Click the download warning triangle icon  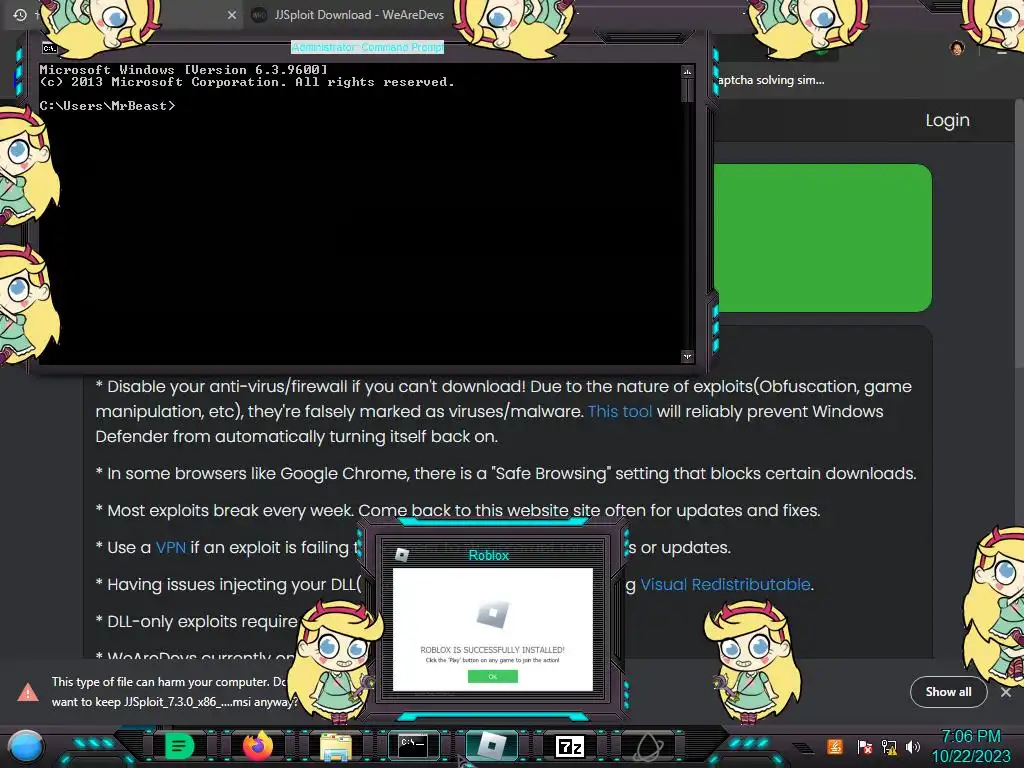point(27,692)
